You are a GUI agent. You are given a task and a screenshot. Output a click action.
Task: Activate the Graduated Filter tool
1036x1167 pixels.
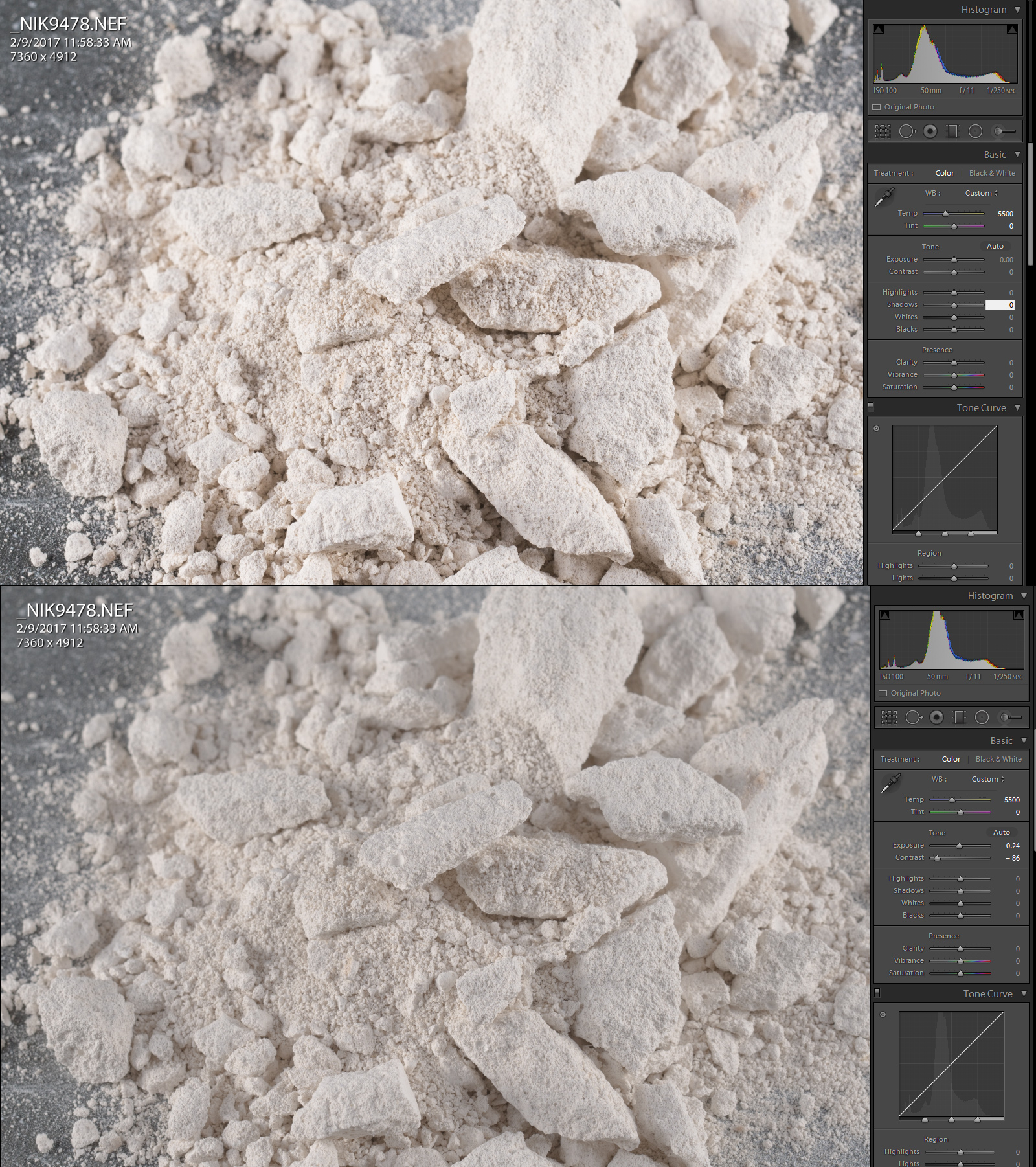click(952, 131)
